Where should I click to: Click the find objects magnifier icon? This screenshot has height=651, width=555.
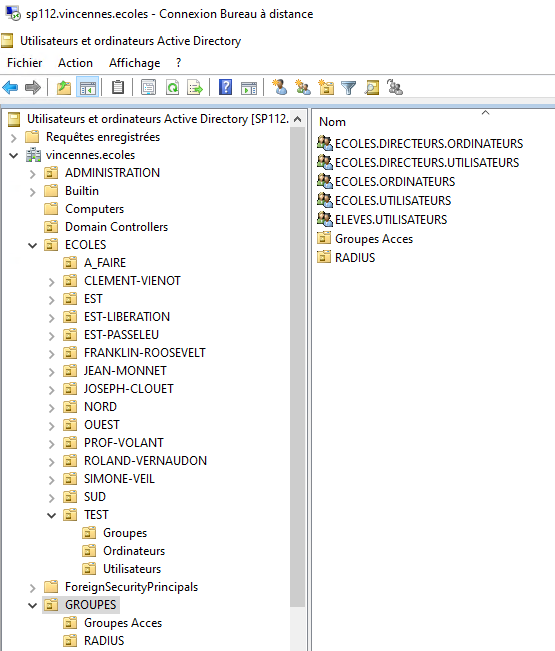tap(372, 87)
